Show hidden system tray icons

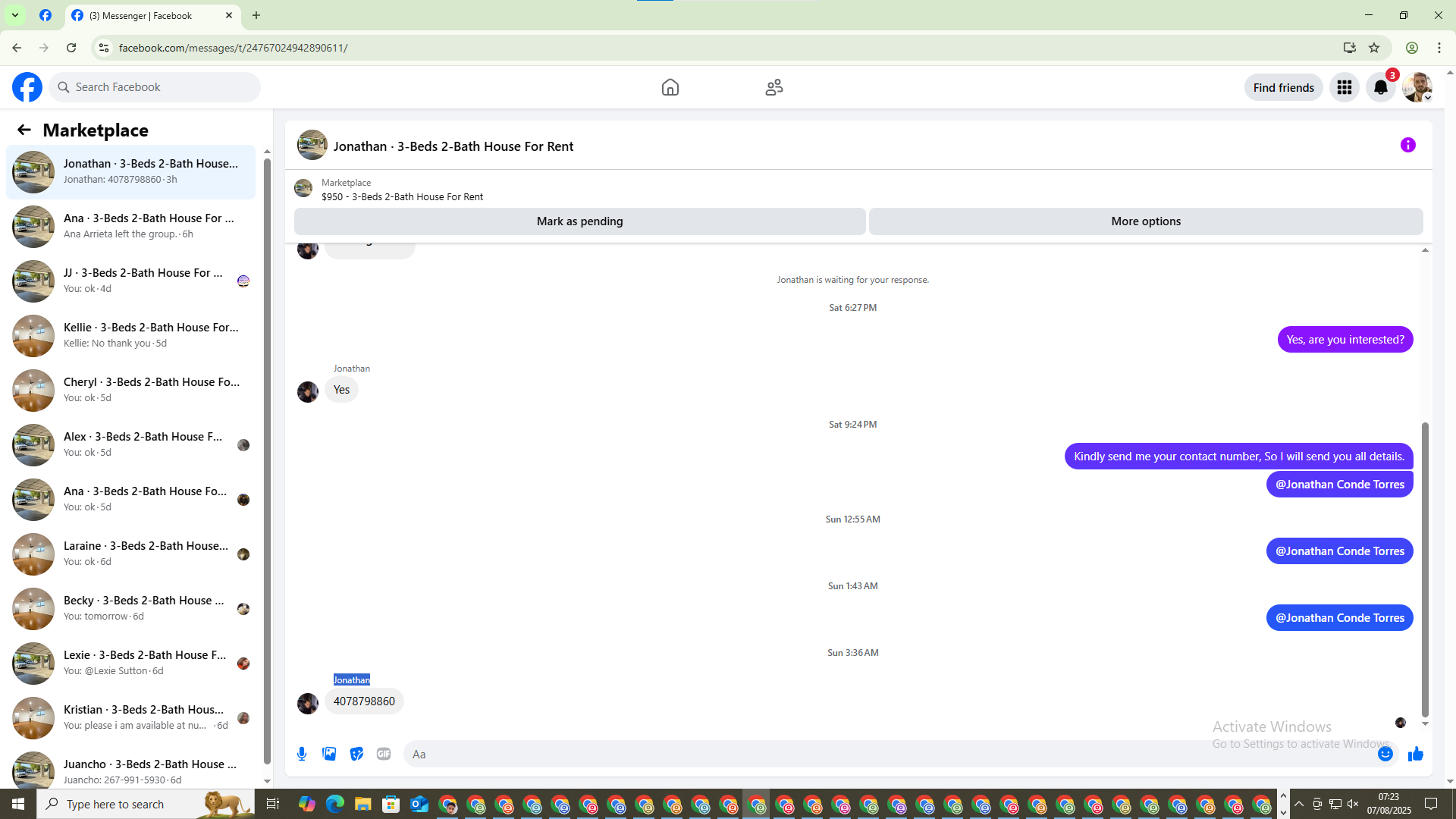click(x=1298, y=804)
